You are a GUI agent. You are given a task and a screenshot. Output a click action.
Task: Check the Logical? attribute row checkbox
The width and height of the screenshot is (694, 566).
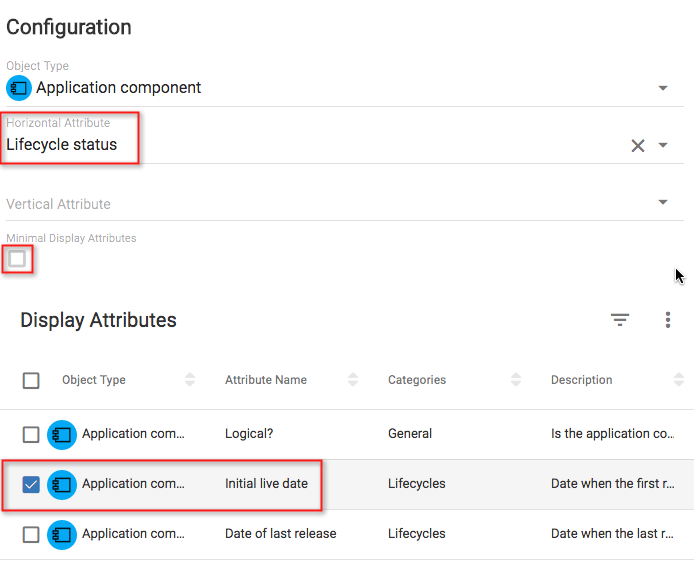31,434
